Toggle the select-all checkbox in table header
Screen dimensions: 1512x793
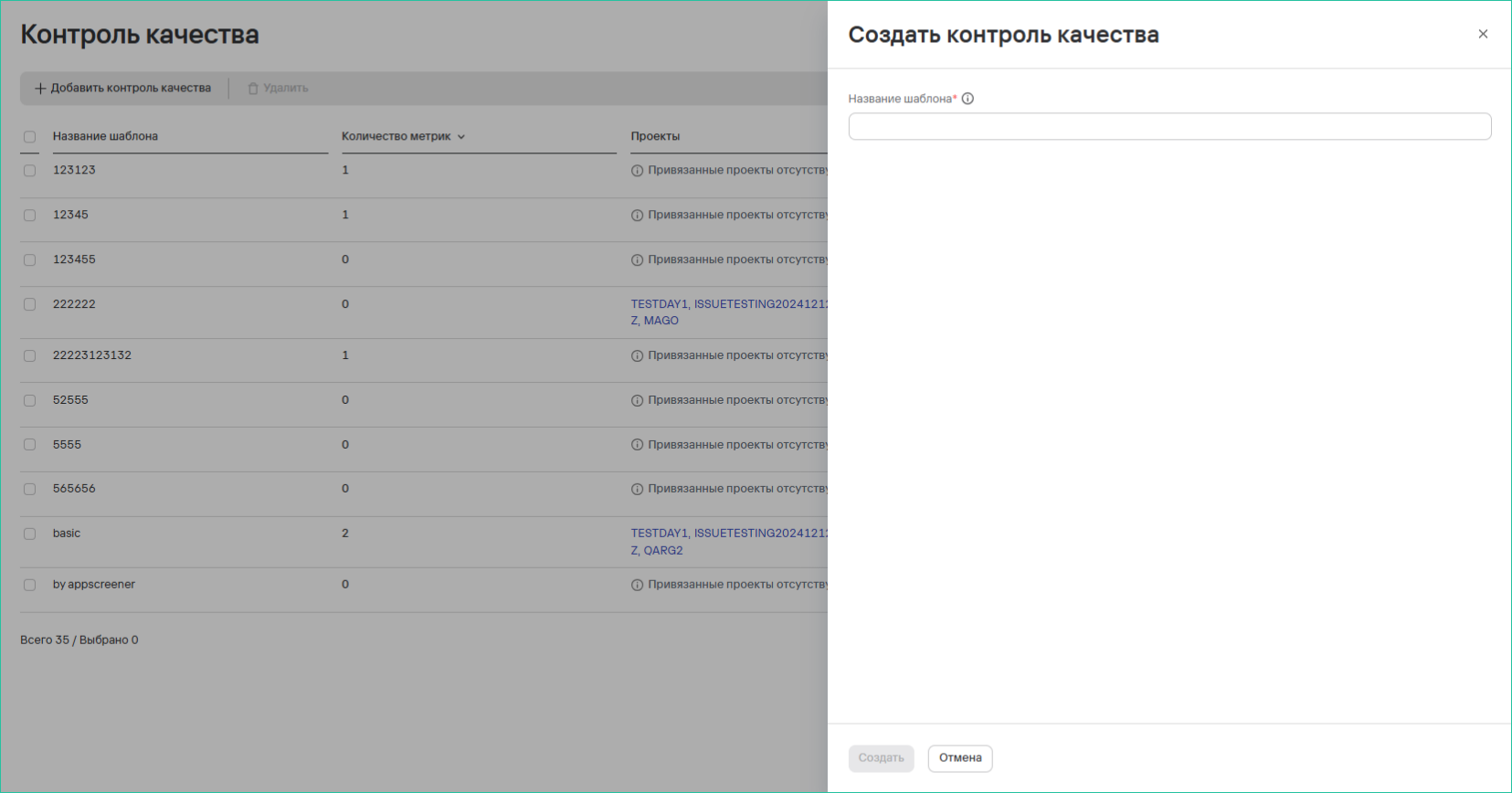coord(30,137)
